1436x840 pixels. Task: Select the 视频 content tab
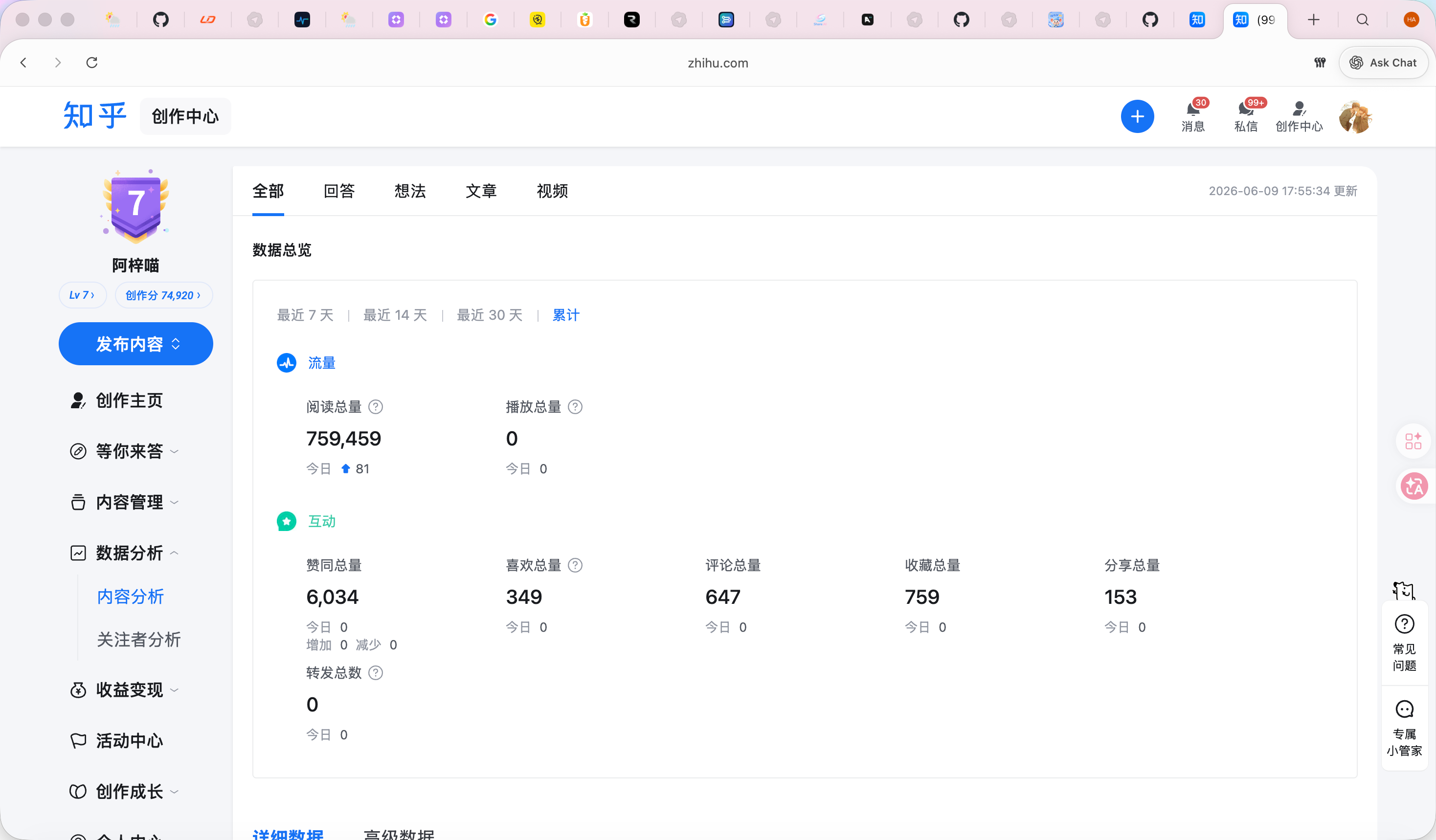pos(552,191)
